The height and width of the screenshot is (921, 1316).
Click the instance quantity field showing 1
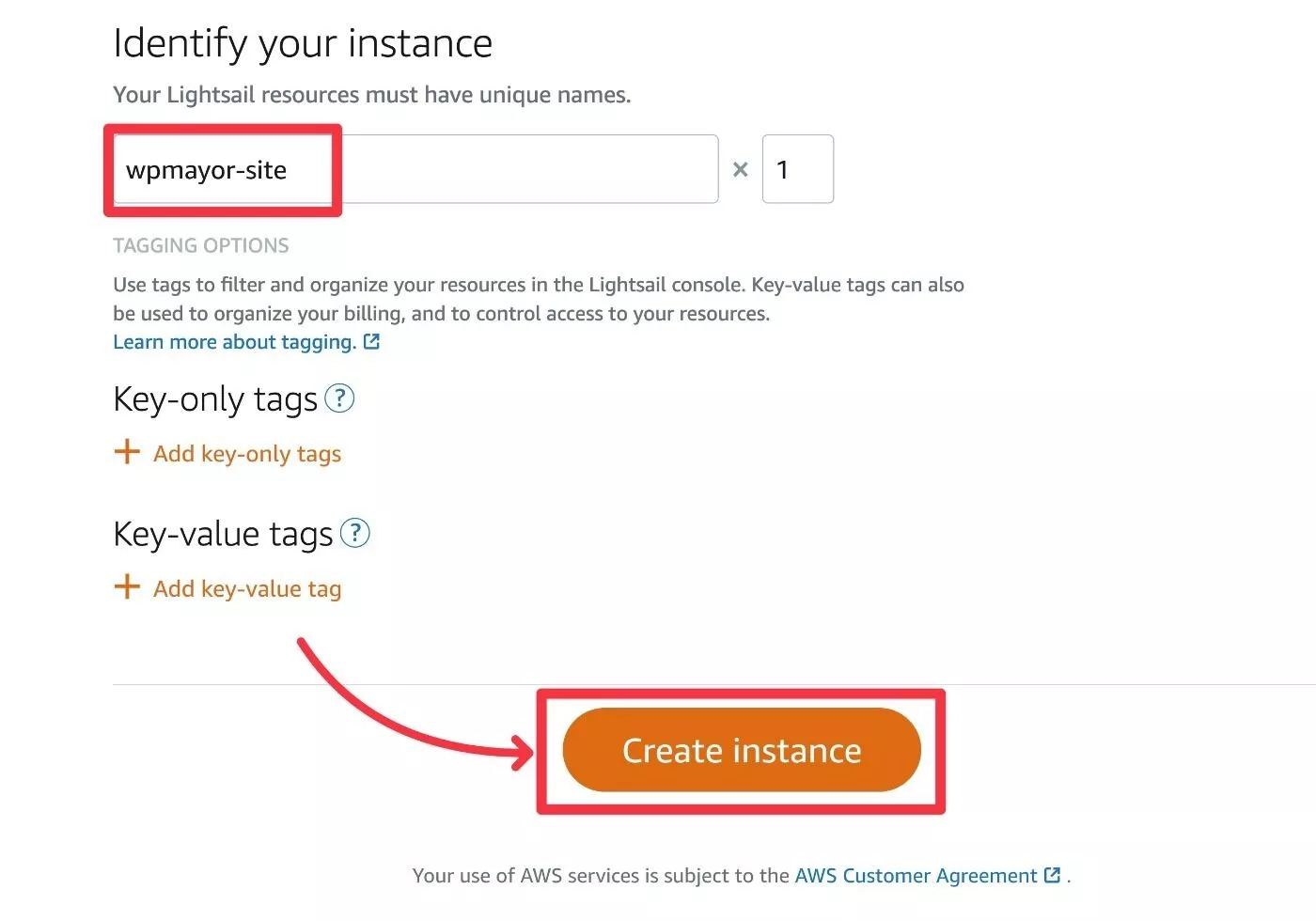(797, 169)
